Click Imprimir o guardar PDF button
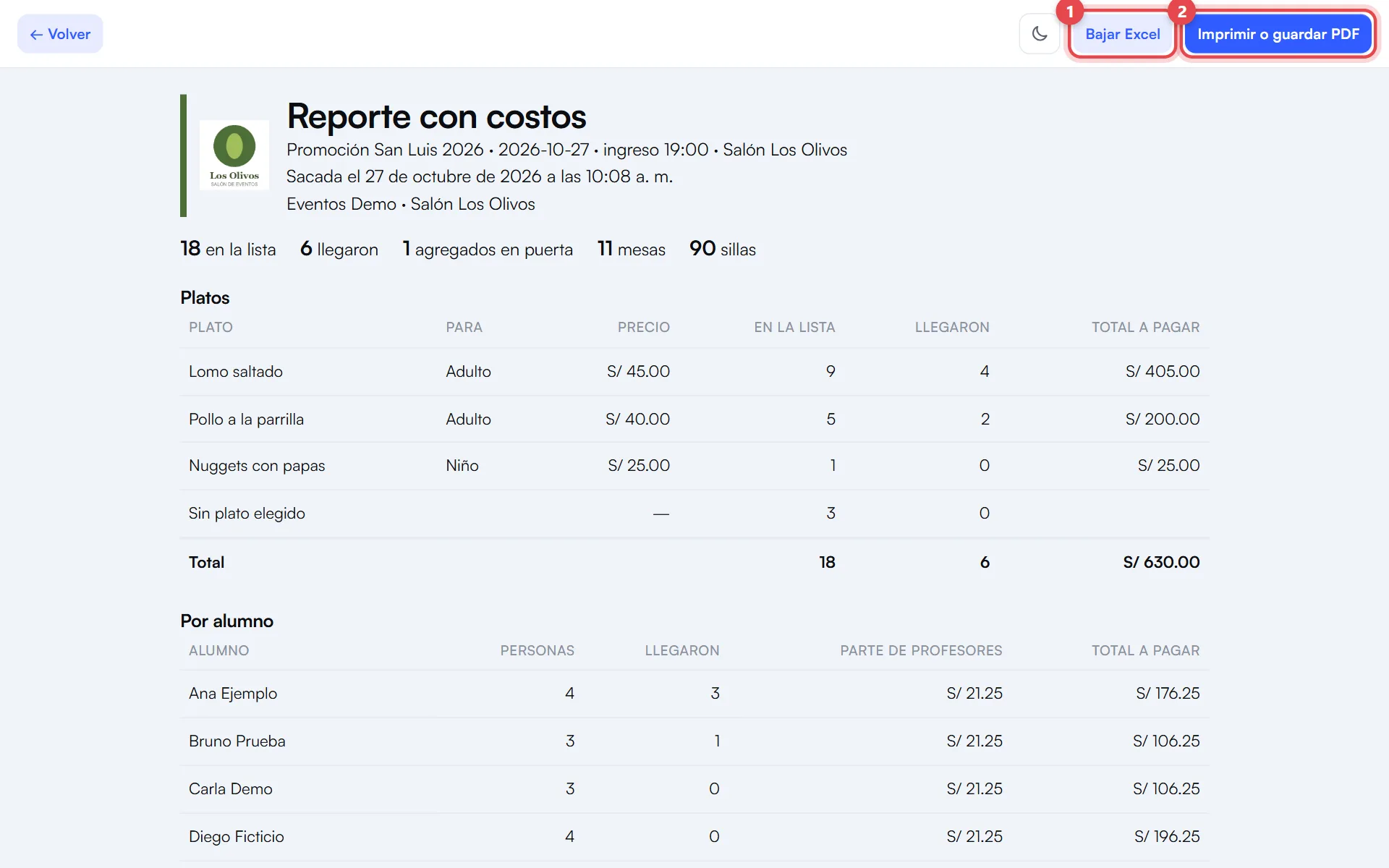Viewport: 1389px width, 868px height. click(x=1278, y=34)
